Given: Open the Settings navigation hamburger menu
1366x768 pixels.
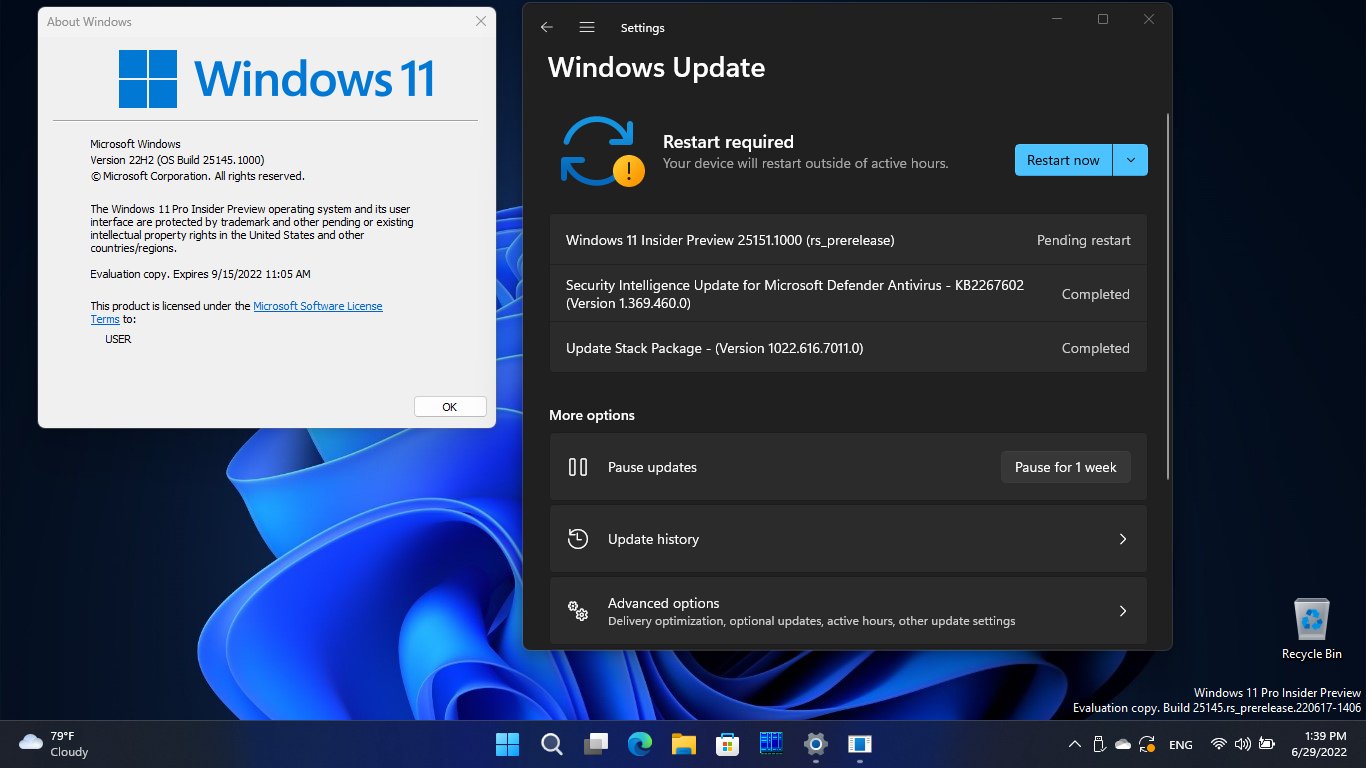Looking at the screenshot, I should pyautogui.click(x=587, y=28).
